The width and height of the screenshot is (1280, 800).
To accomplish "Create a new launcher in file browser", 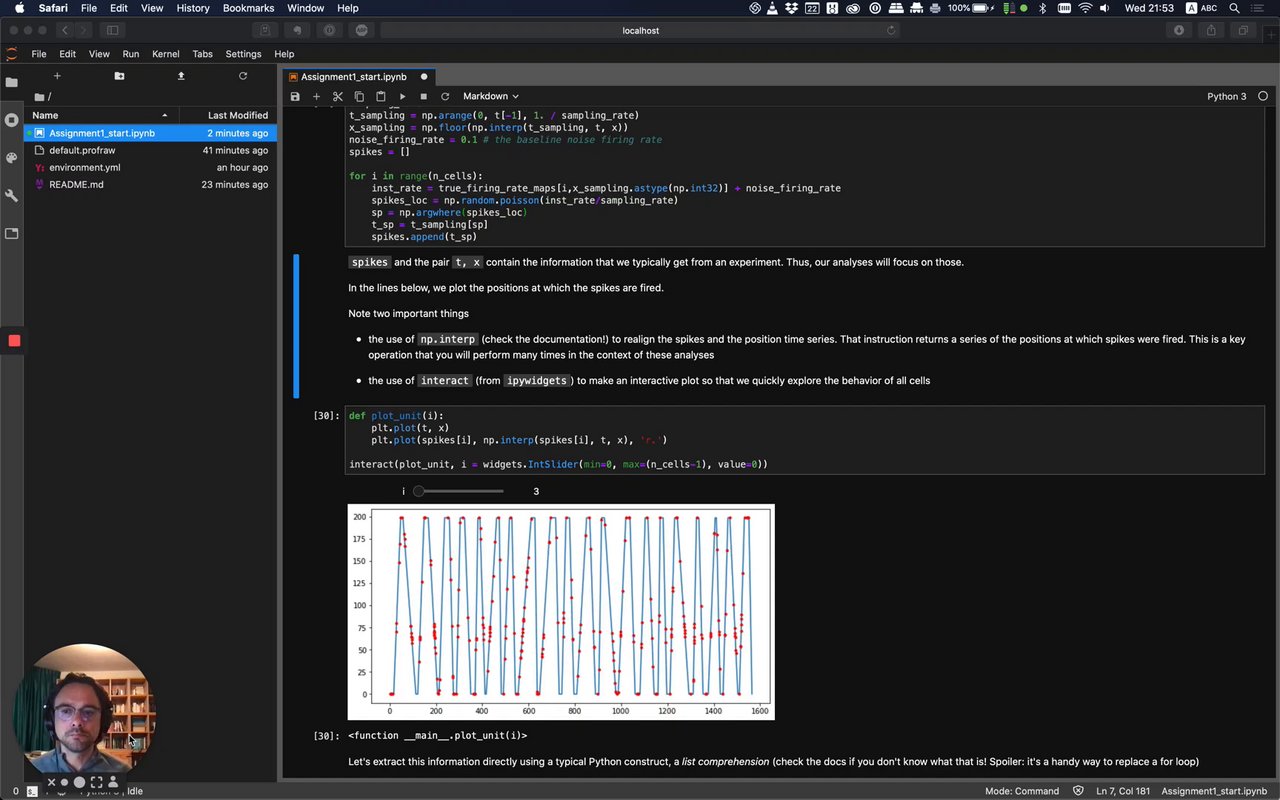I will (x=57, y=76).
